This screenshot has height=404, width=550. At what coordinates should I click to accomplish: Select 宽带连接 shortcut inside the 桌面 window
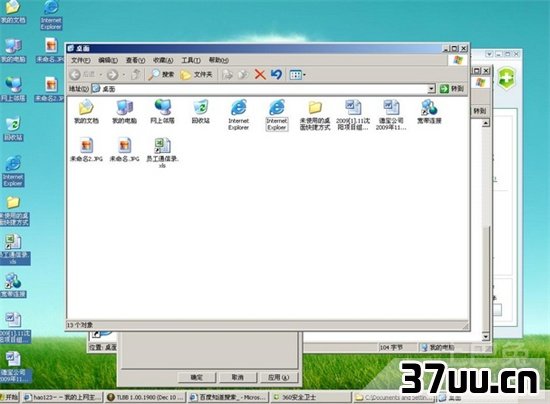tap(429, 112)
